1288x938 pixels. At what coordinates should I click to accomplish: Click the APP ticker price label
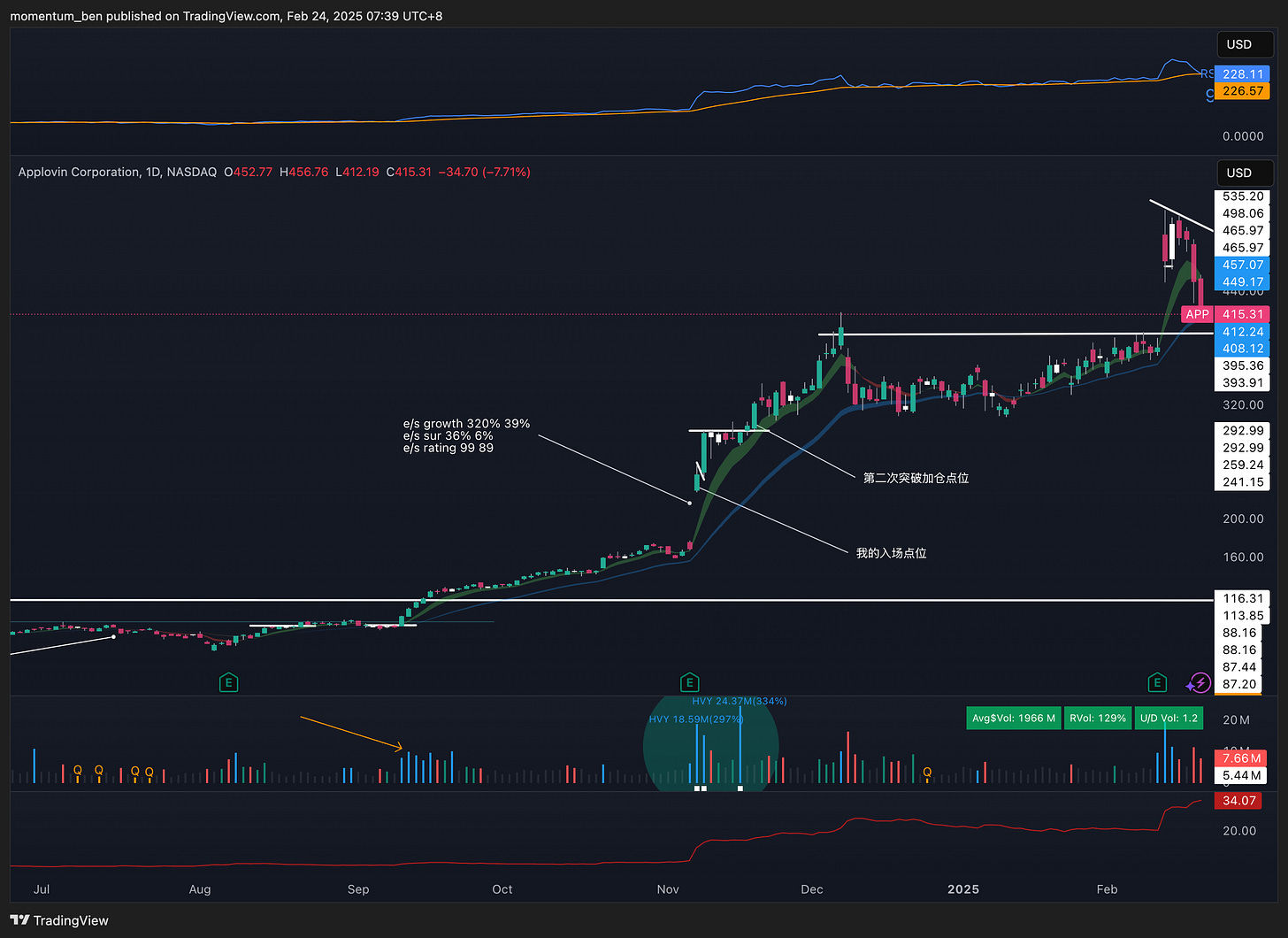pyautogui.click(x=1198, y=314)
